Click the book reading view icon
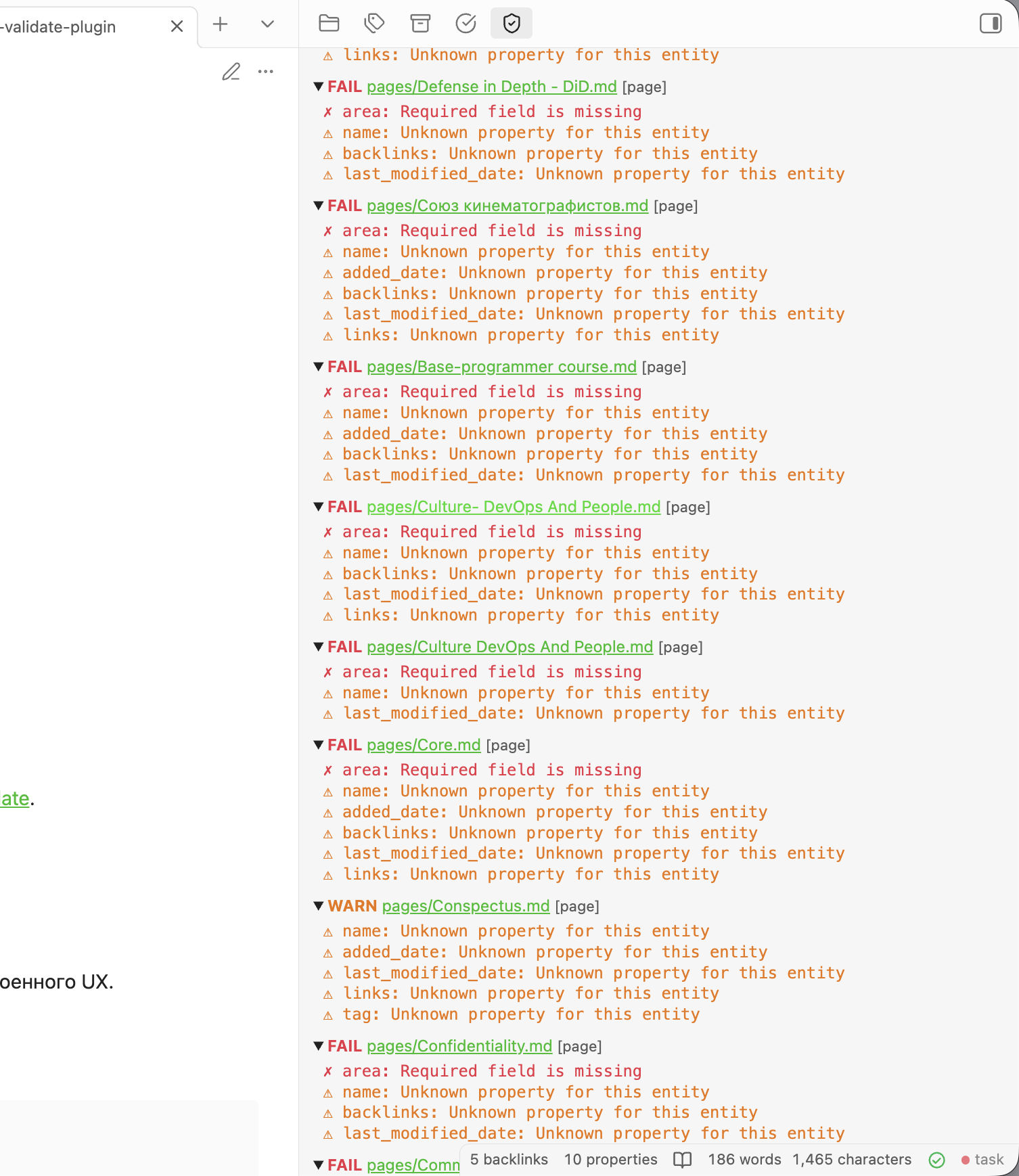 click(x=682, y=1160)
